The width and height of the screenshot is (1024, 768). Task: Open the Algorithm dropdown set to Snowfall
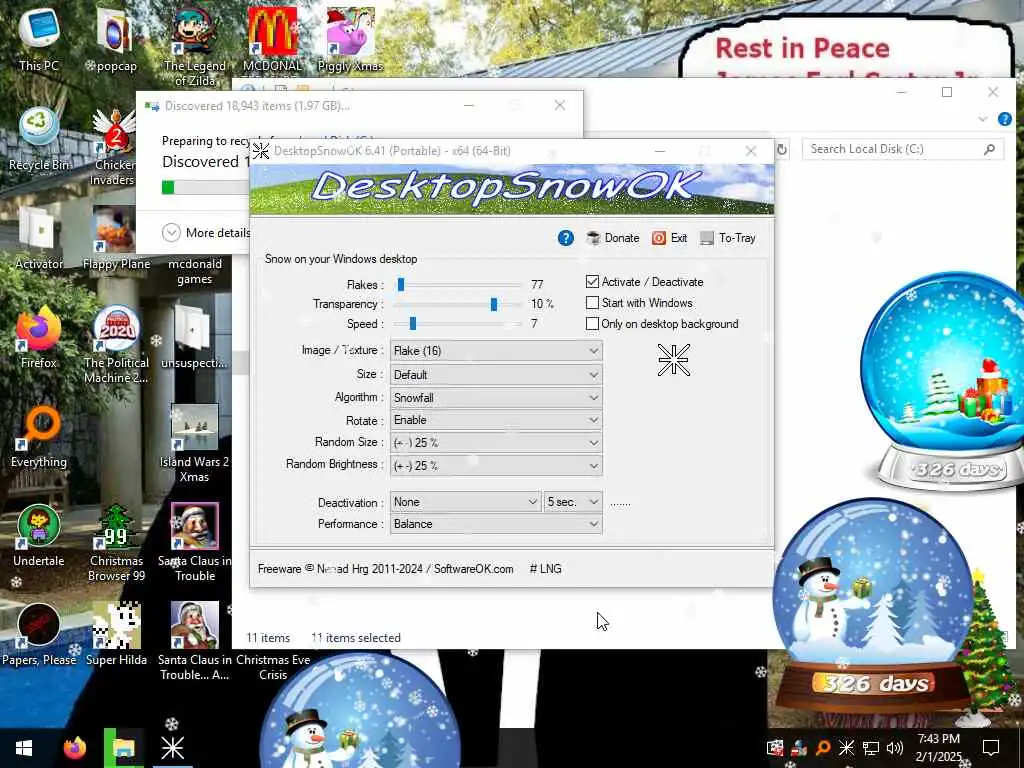tap(496, 398)
